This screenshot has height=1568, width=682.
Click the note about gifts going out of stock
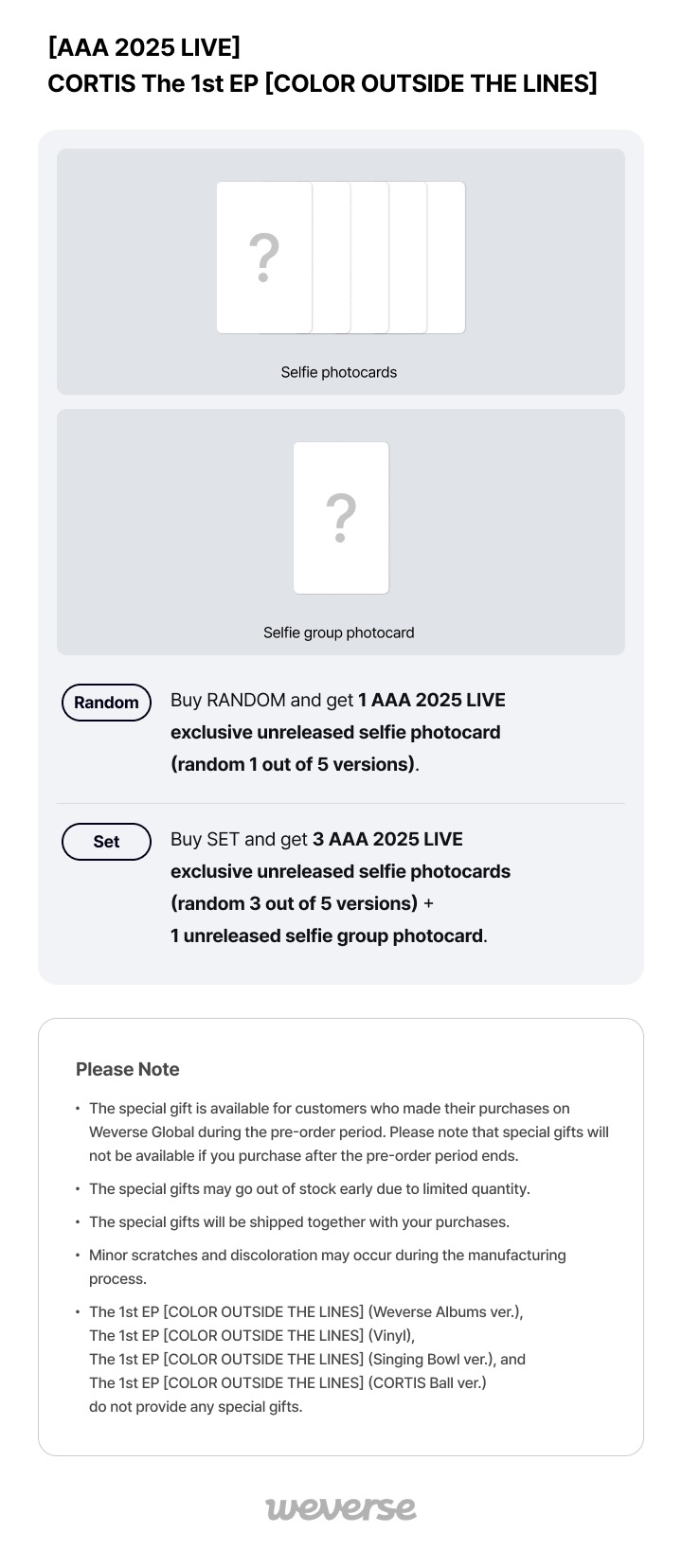click(309, 1189)
